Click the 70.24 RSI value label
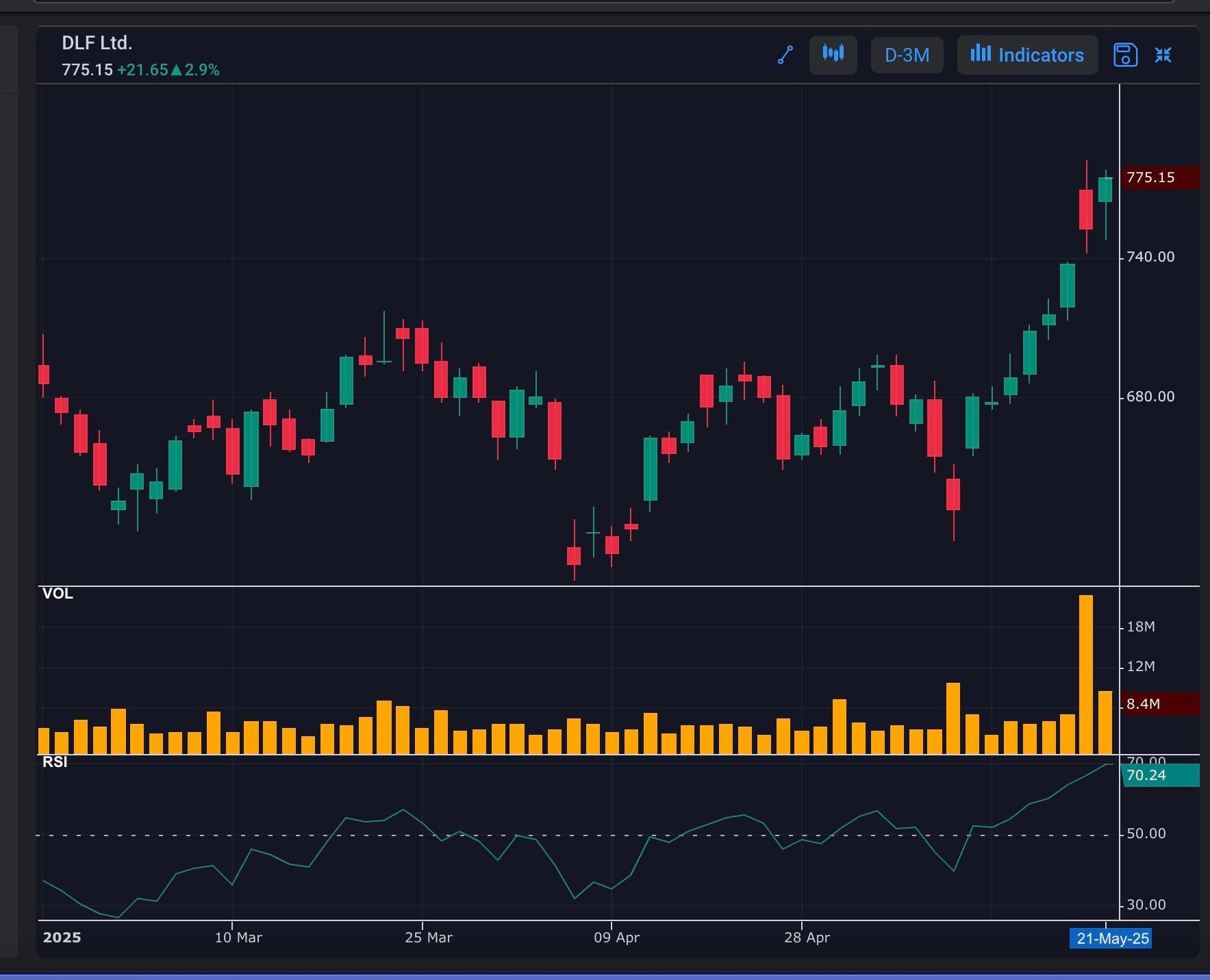This screenshot has width=1210, height=980. (1161, 775)
